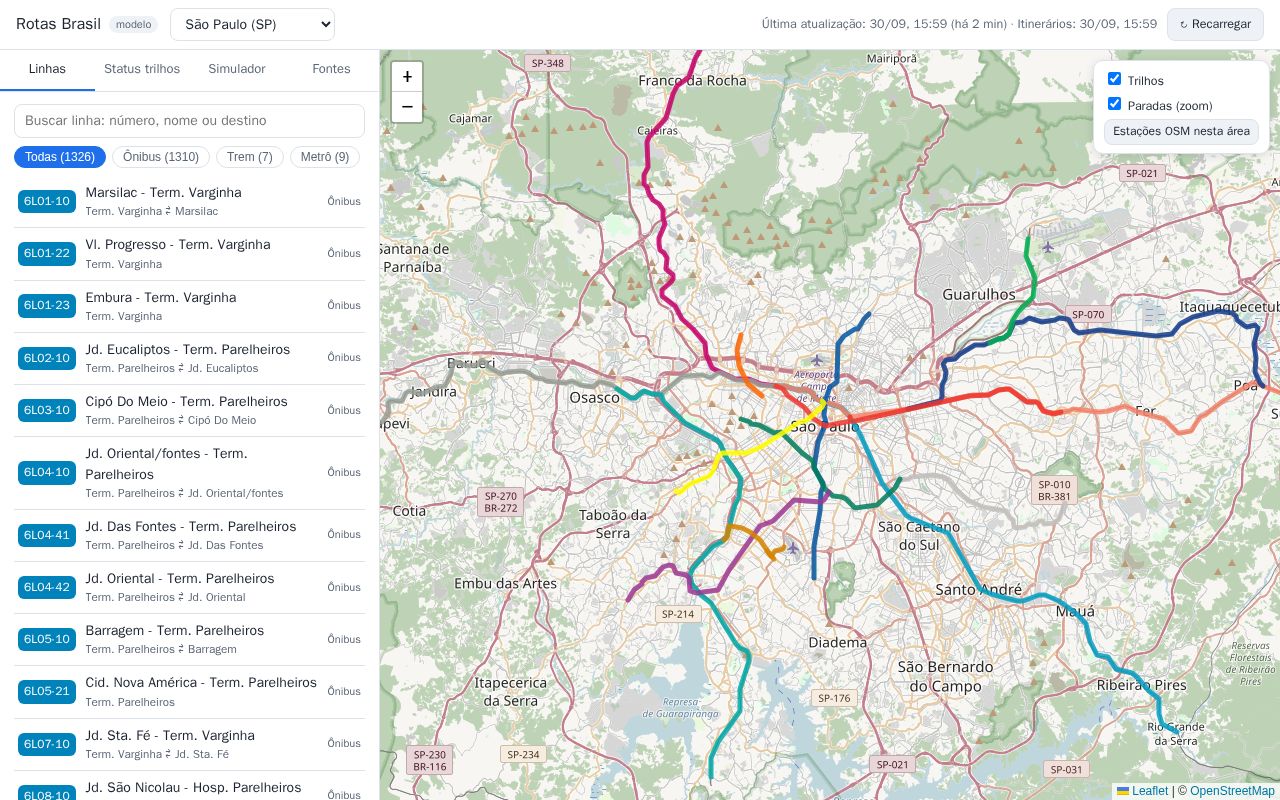Click the modelo badge next to Rotas Brasil
1280x800 pixels.
pyautogui.click(x=134, y=24)
